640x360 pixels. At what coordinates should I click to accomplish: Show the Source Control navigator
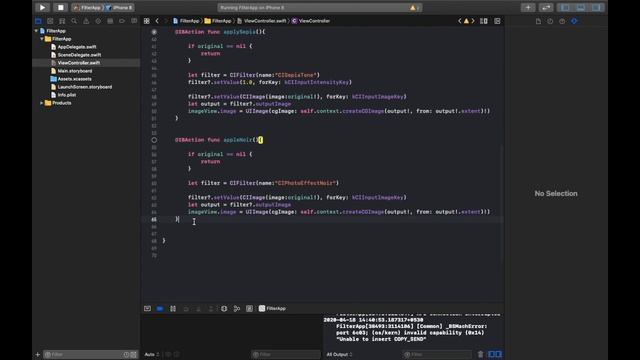(50, 21)
